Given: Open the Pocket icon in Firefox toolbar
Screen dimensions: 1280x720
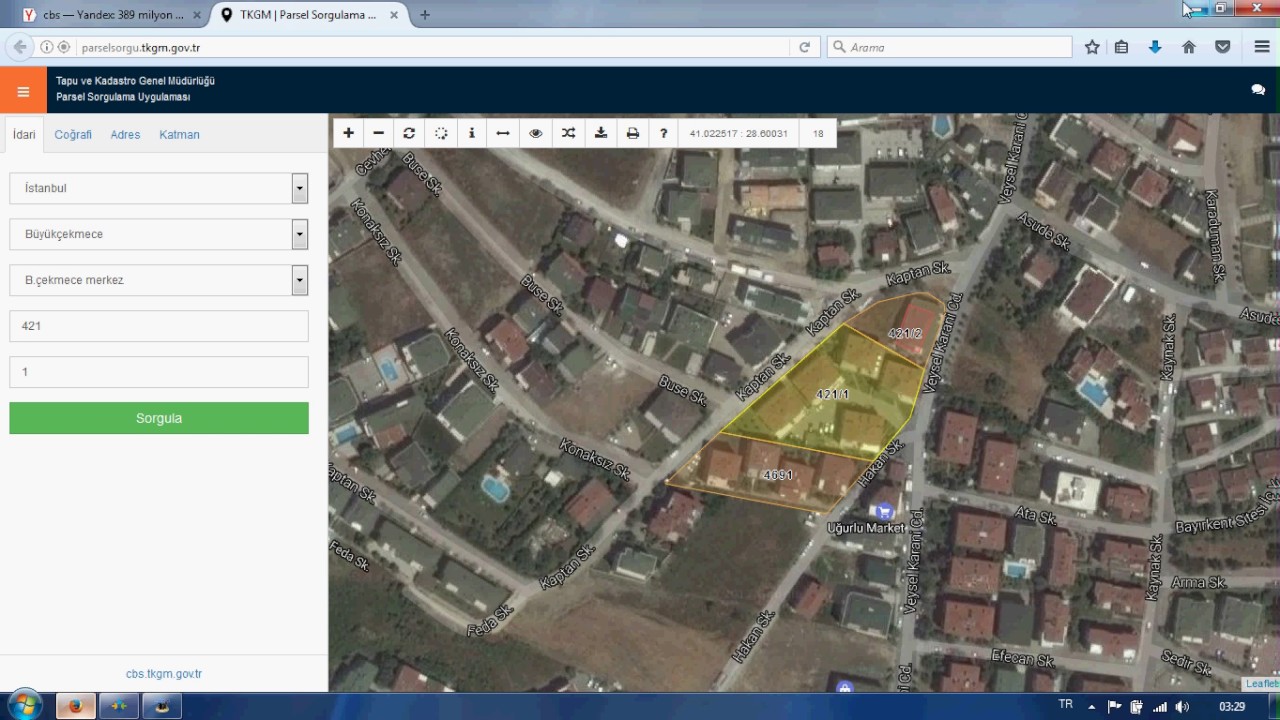Looking at the screenshot, I should click(1222, 47).
